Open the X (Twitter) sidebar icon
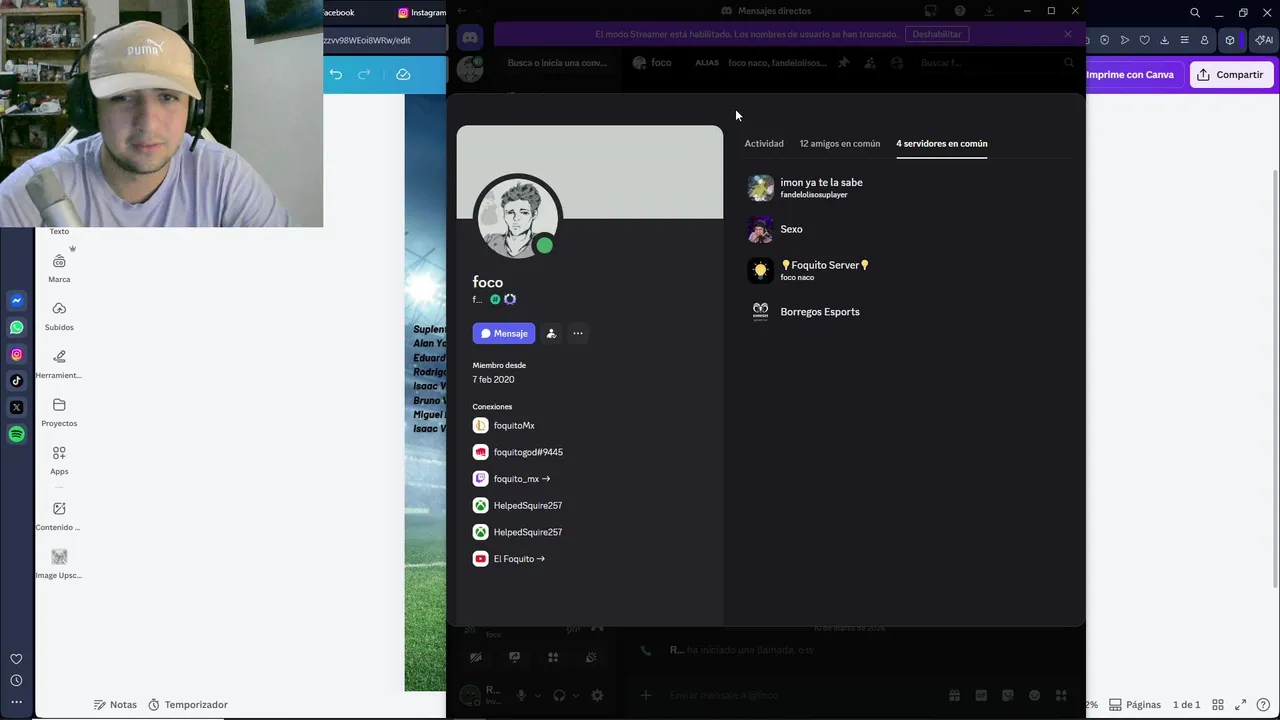This screenshot has height=720, width=1280. (x=16, y=407)
